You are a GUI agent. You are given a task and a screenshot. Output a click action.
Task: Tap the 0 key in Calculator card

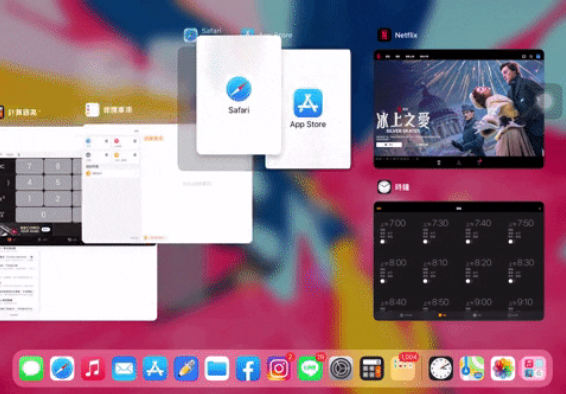[44, 215]
